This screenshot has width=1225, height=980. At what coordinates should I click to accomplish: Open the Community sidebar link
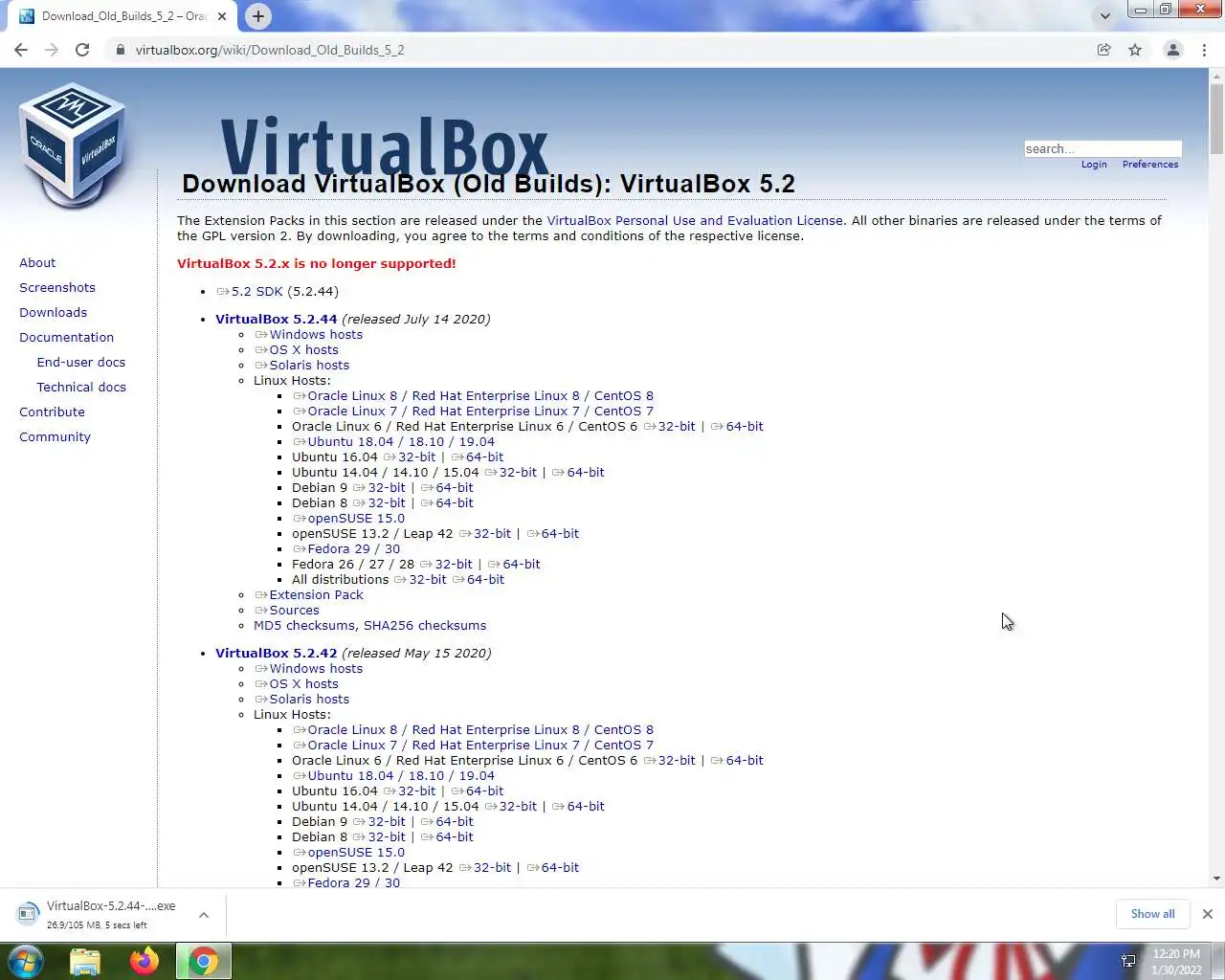coord(55,437)
